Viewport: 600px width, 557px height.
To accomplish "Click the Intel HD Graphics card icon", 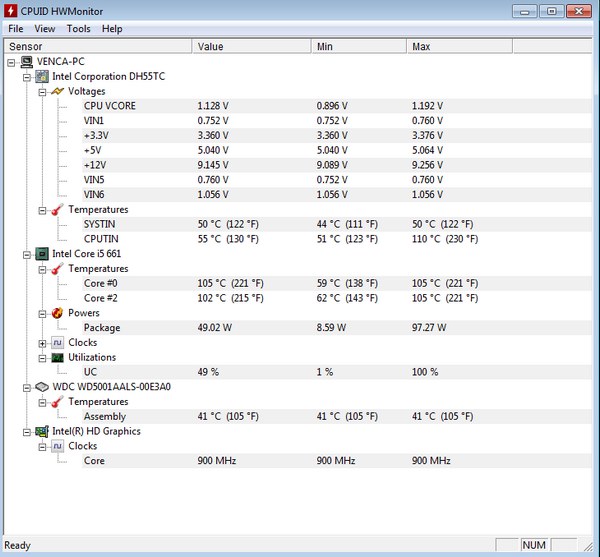I will pyautogui.click(x=42, y=432).
